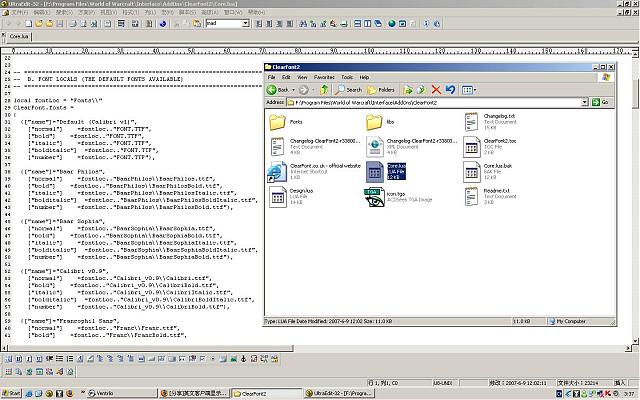Select the ClearFont2.toc file
Viewport: 640px width, 400px height.
tap(490, 147)
